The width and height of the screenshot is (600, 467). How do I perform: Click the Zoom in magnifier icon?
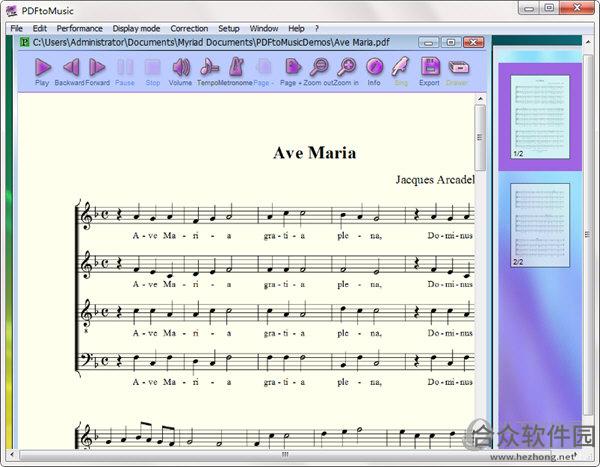pos(347,67)
